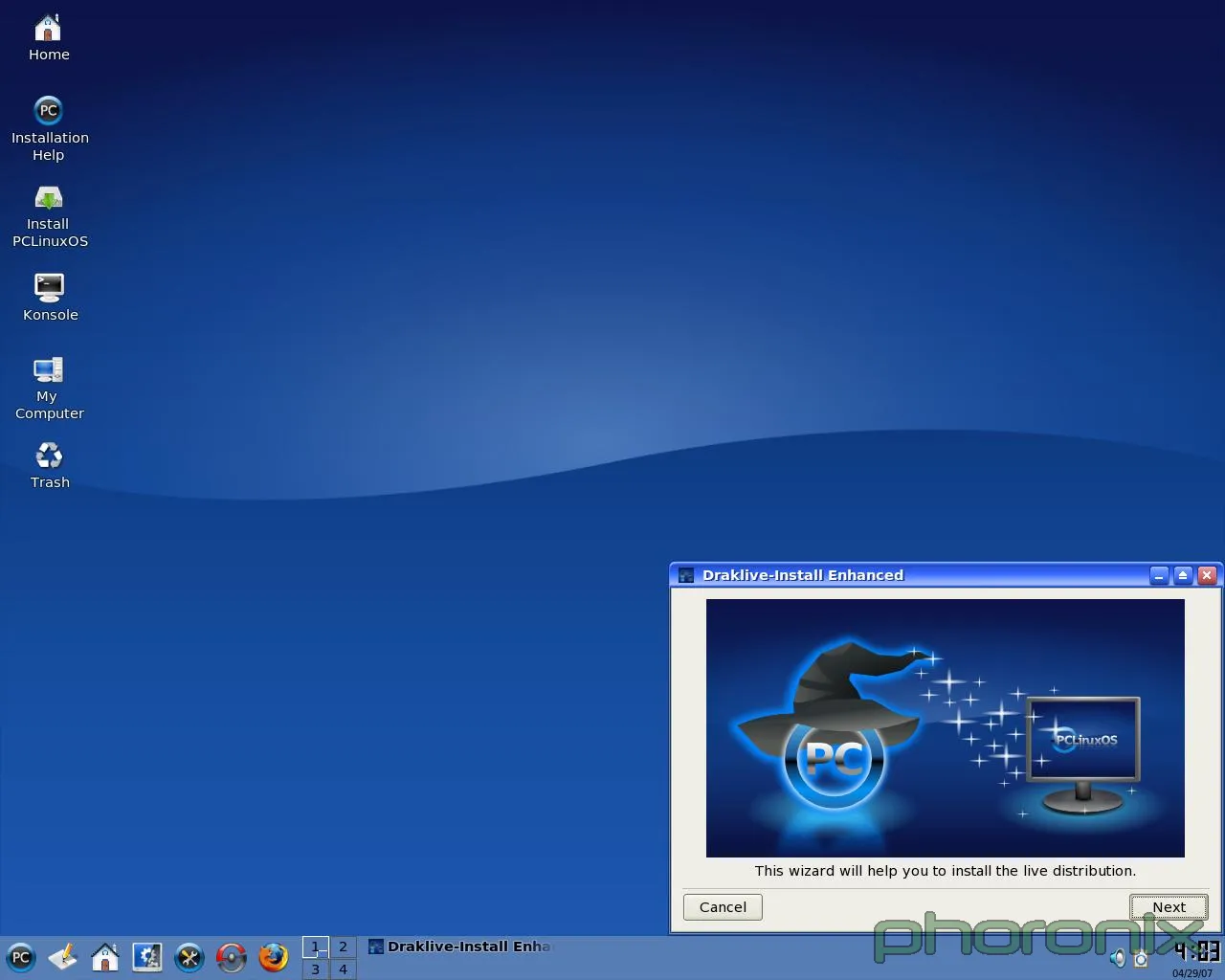
Task: Open the control center gear panel icon
Action: click(147, 957)
